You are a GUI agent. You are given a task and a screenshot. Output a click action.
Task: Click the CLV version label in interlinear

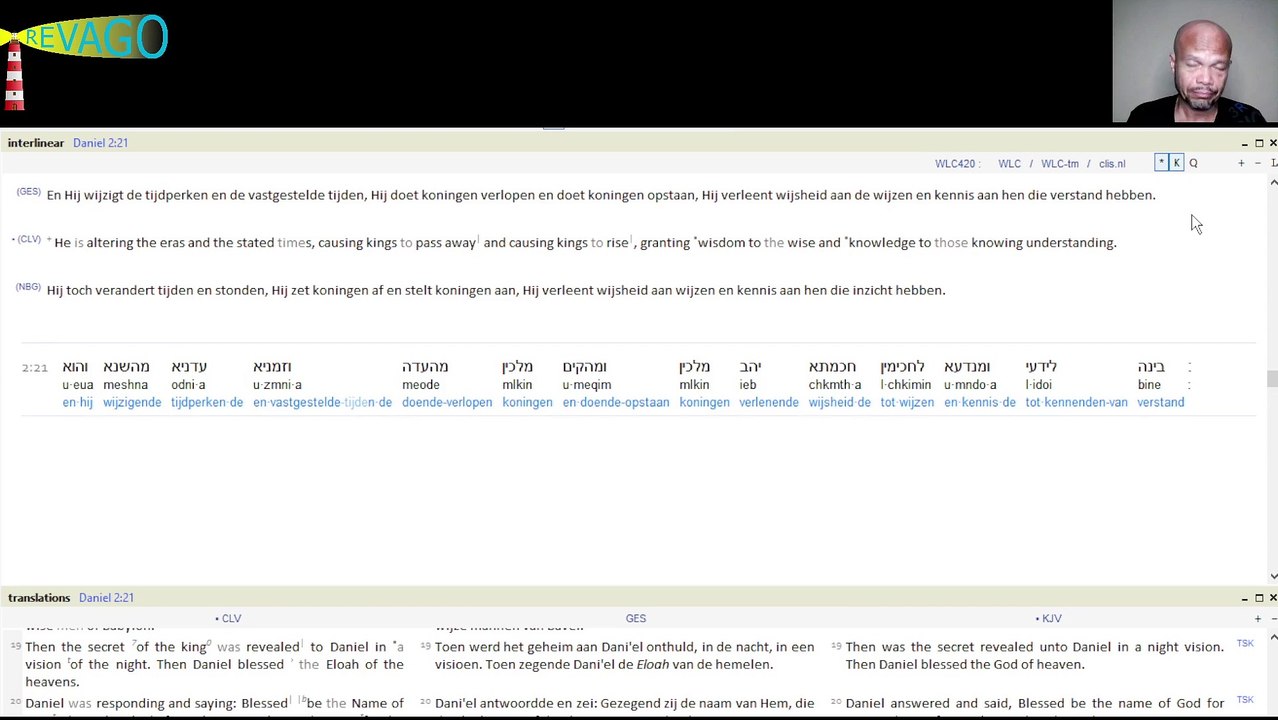click(29, 239)
